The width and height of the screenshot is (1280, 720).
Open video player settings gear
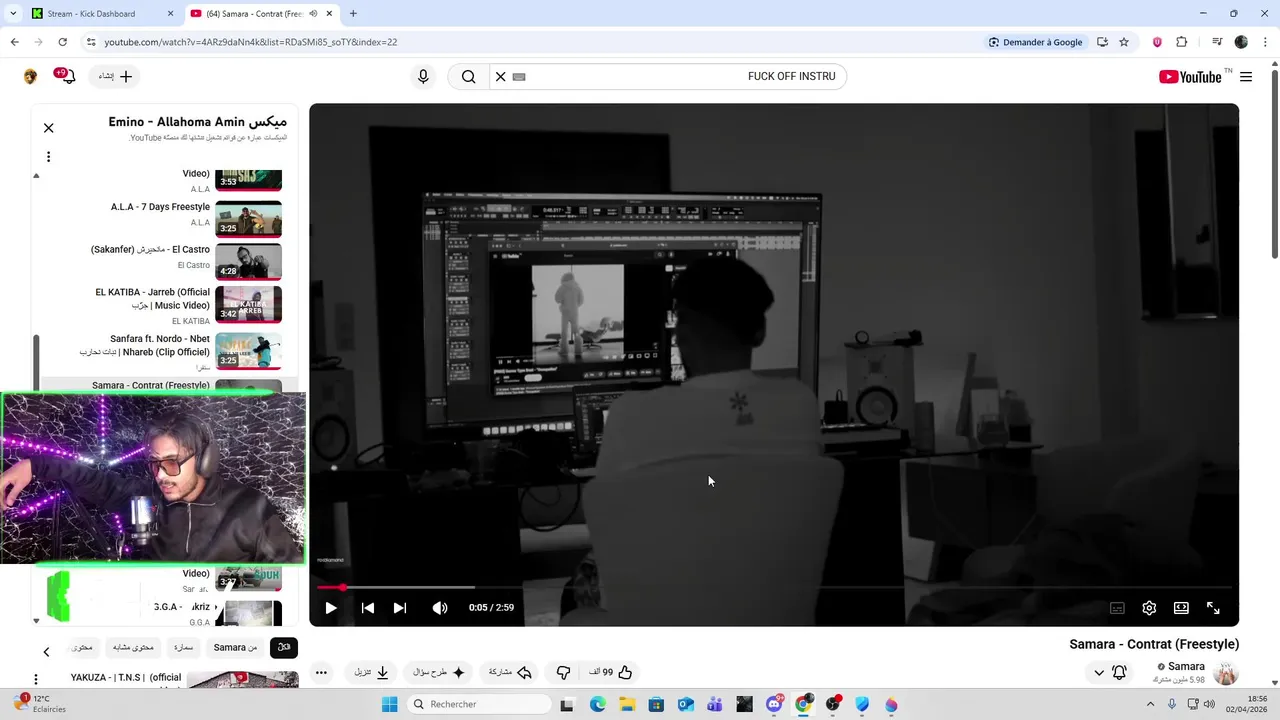point(1149,608)
